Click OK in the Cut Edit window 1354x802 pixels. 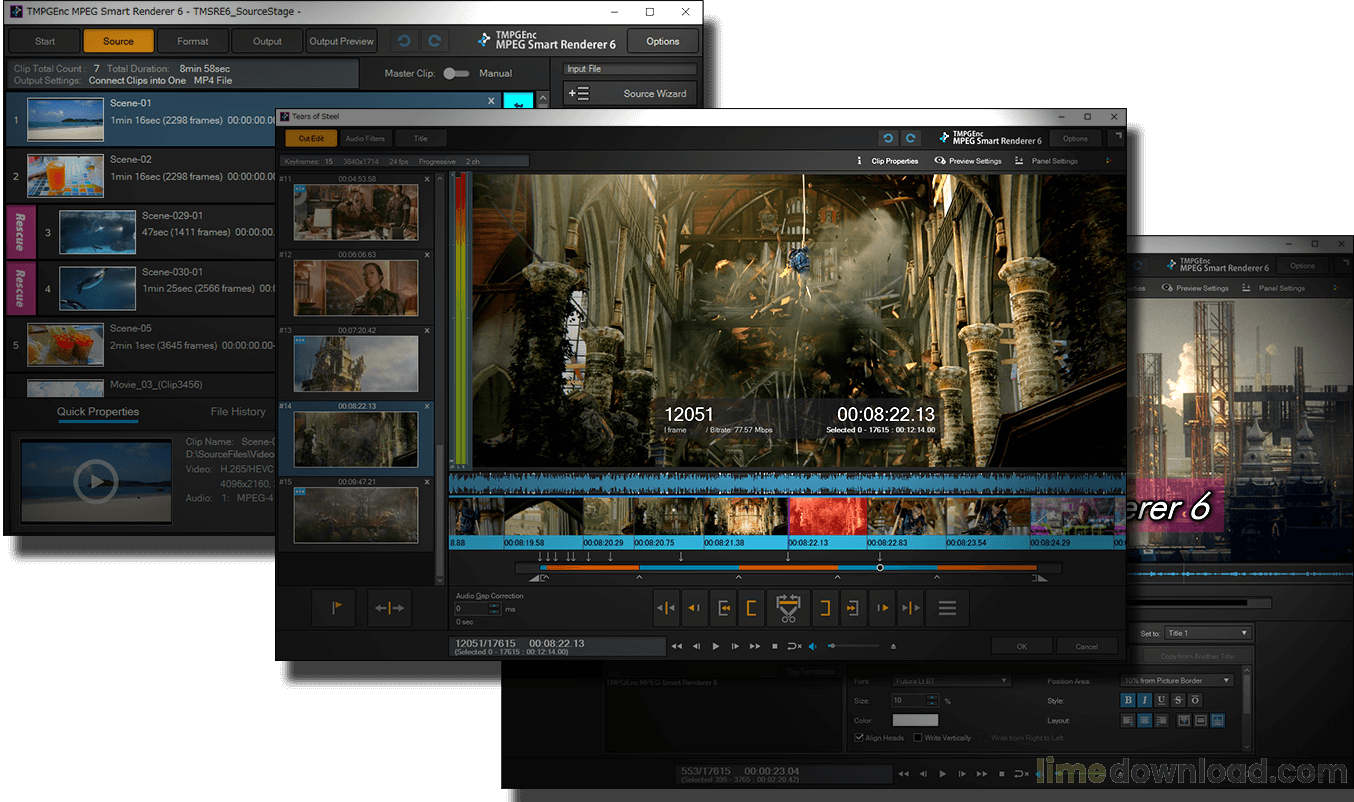[1021, 646]
